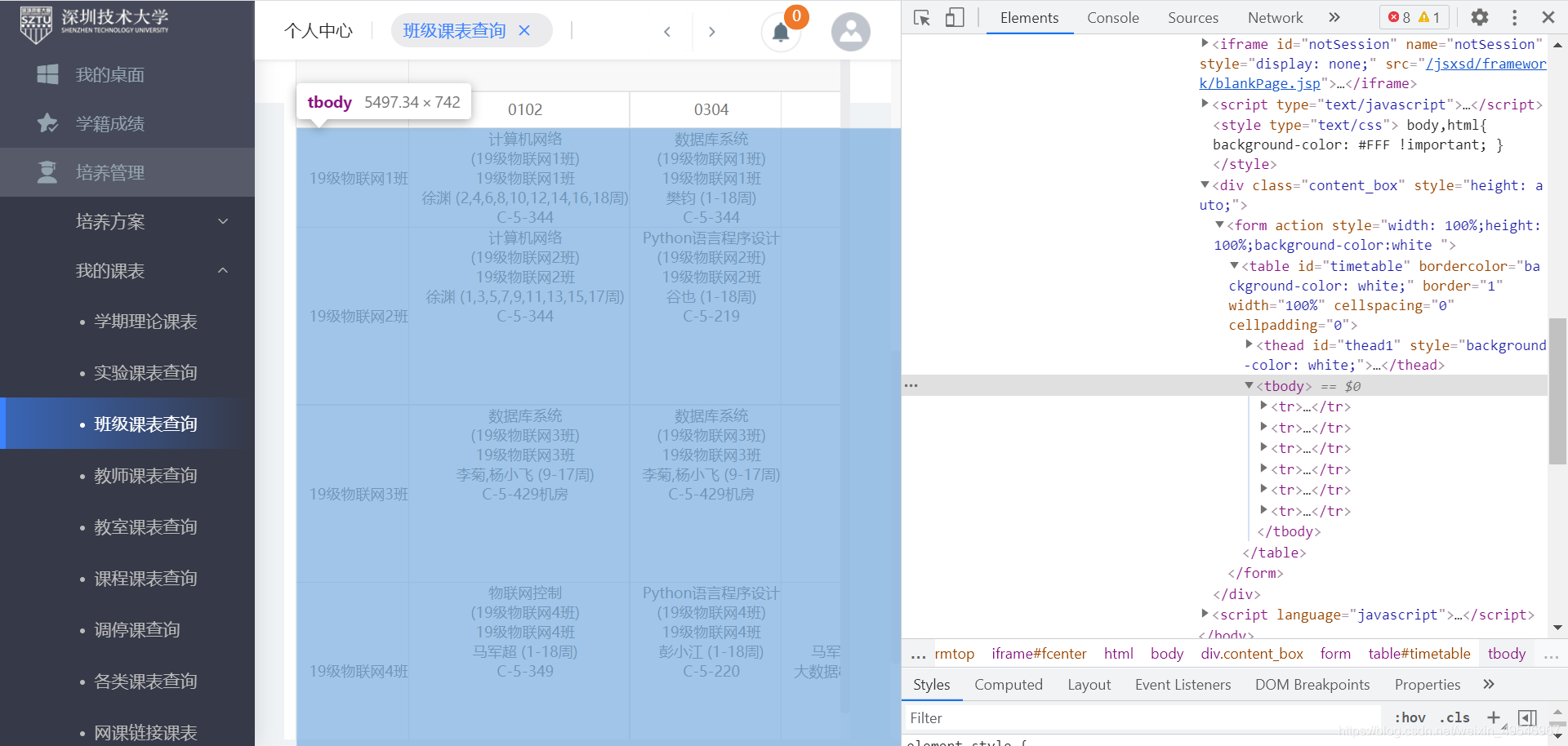The image size is (1568, 746).
Task: Expand the thead#thead1 node
Action: click(x=1249, y=344)
